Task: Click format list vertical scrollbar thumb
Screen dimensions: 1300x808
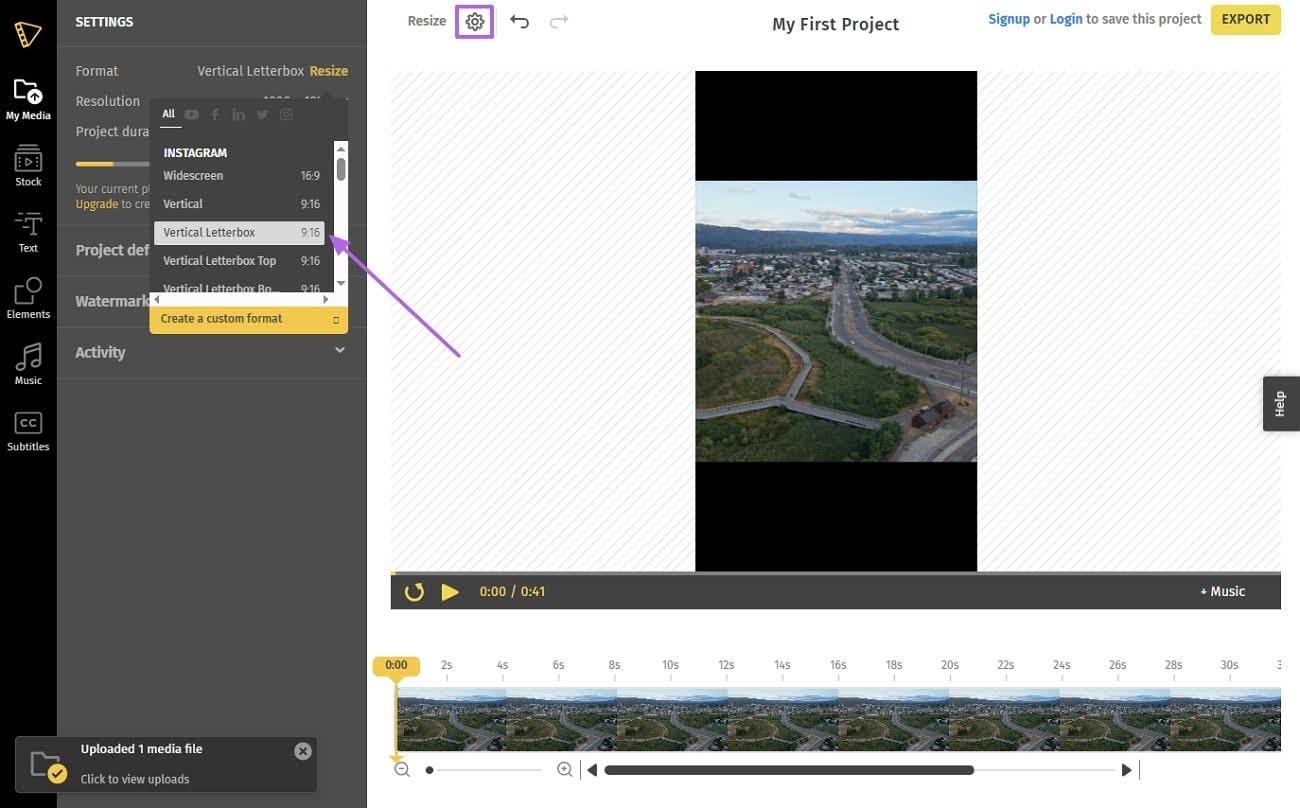Action: click(341, 169)
